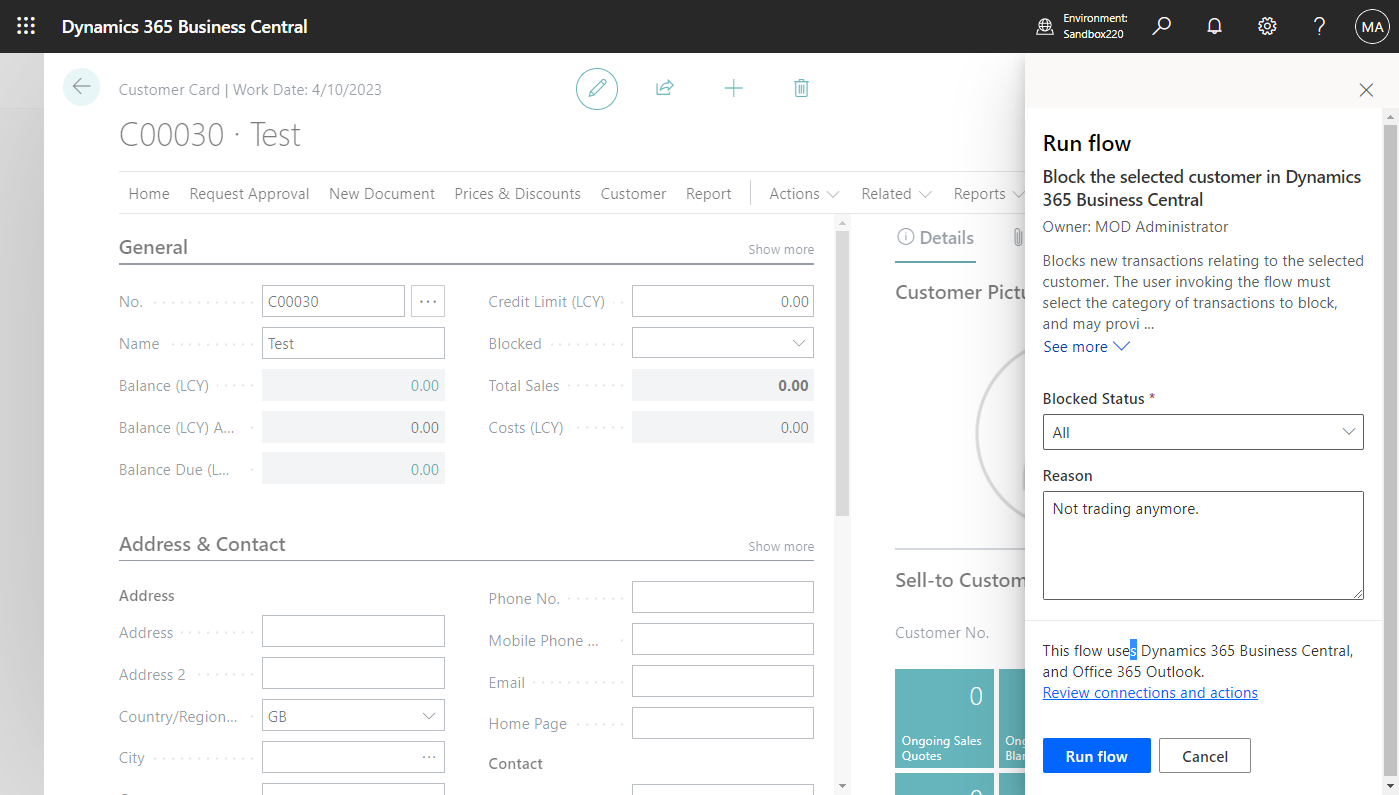The image size is (1399, 795).
Task: Open the New Document menu item
Action: click(x=382, y=193)
